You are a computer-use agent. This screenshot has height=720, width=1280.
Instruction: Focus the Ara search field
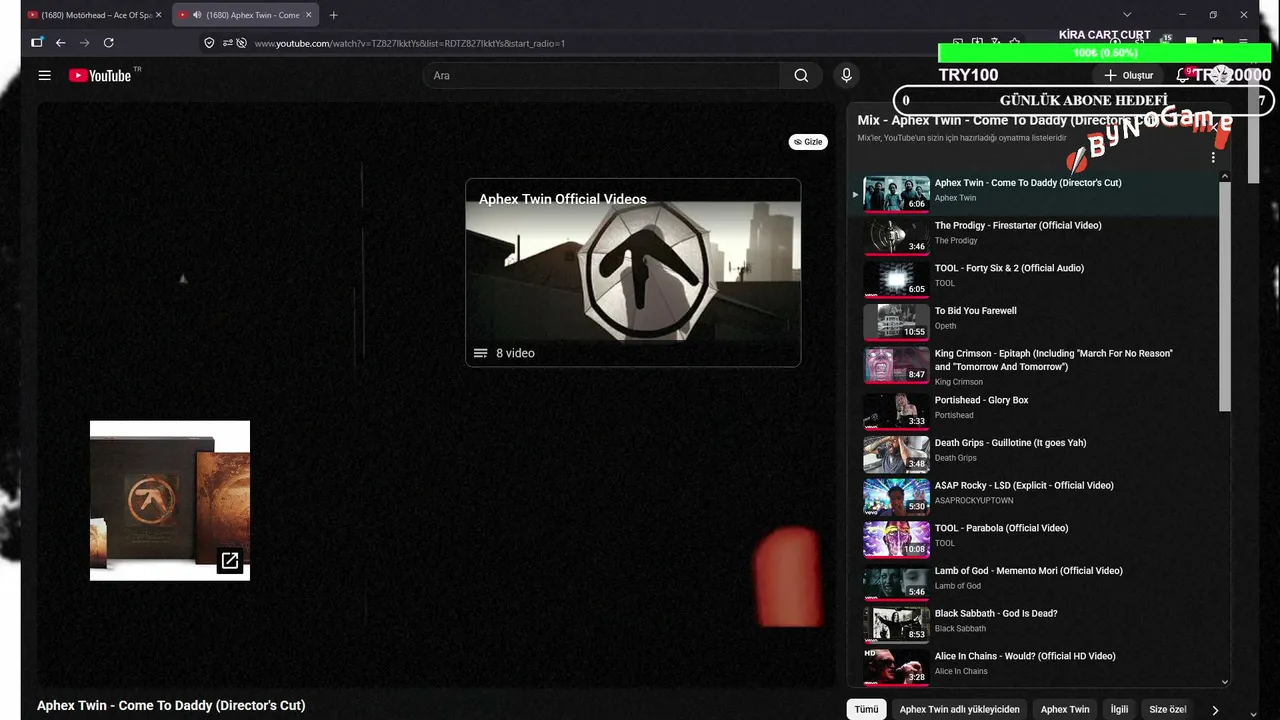[602, 75]
